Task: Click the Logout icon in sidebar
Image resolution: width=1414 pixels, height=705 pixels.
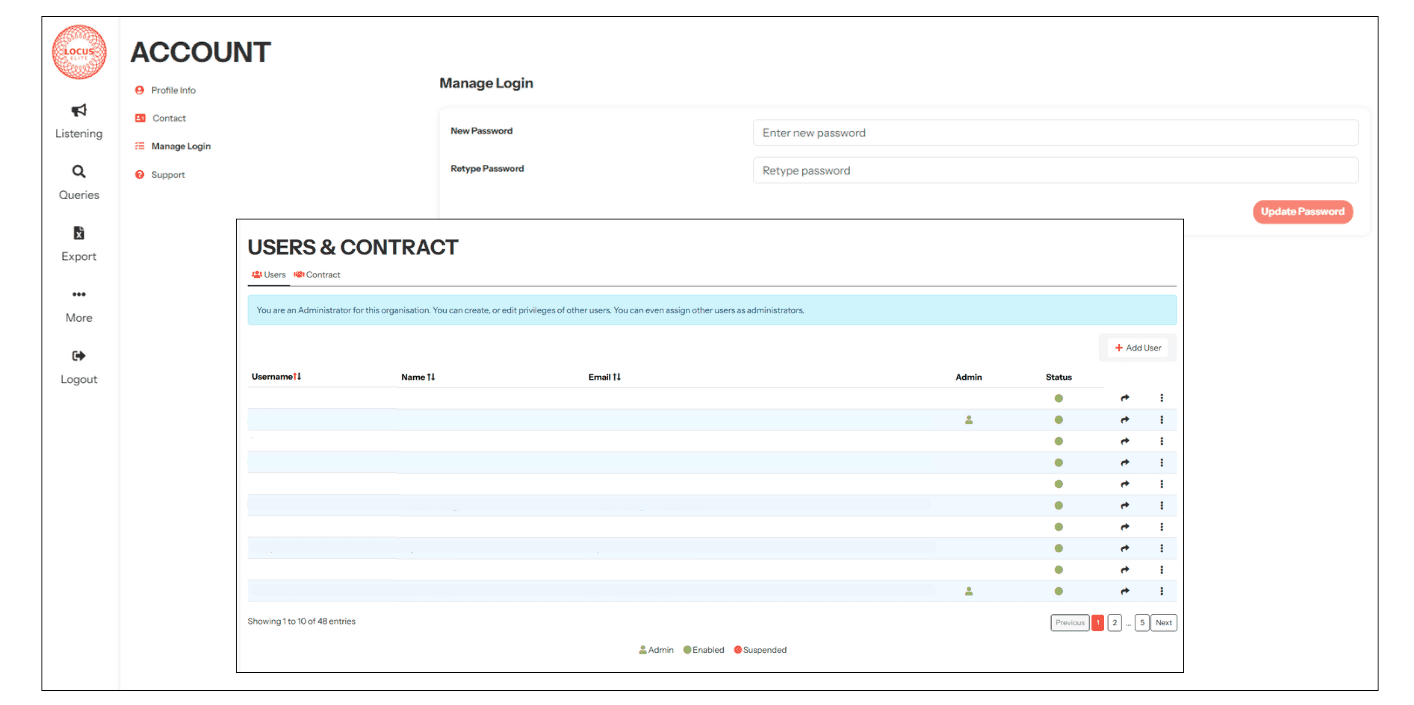Action: pyautogui.click(x=79, y=356)
